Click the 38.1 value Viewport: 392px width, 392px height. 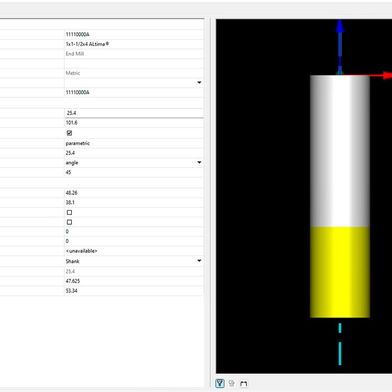[70, 202]
